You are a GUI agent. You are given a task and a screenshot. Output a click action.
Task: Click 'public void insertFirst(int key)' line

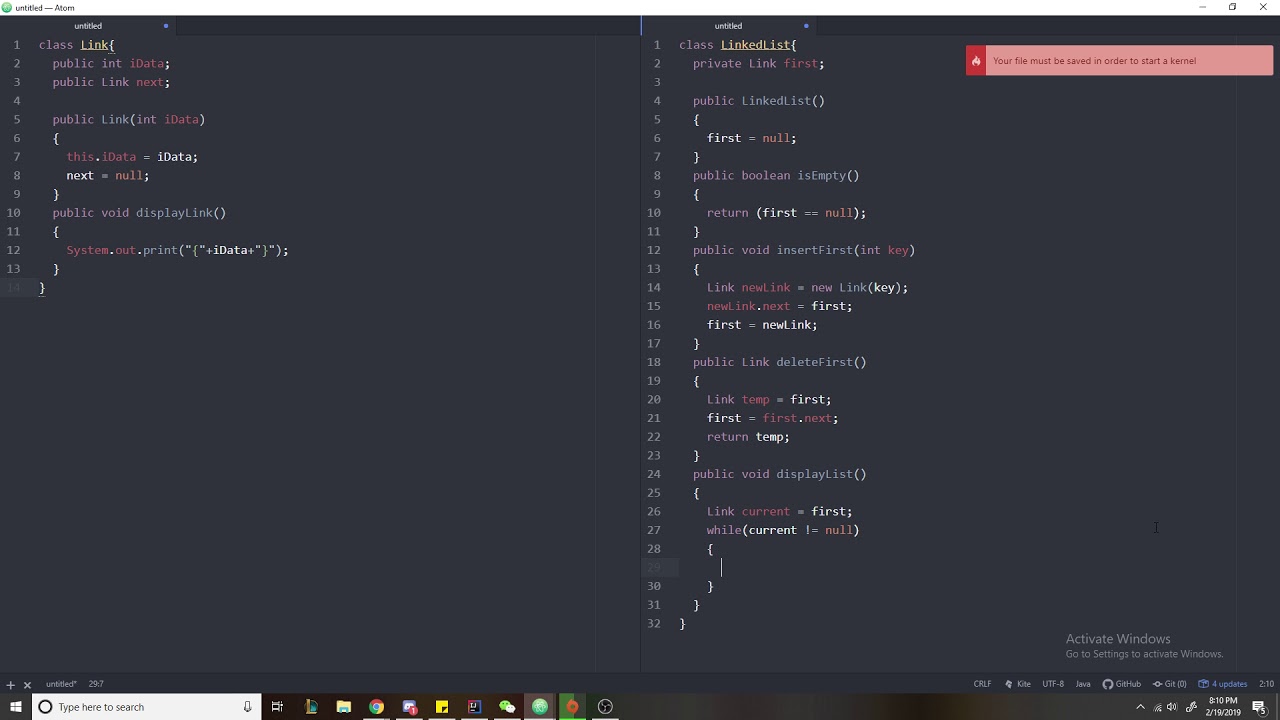(x=804, y=250)
